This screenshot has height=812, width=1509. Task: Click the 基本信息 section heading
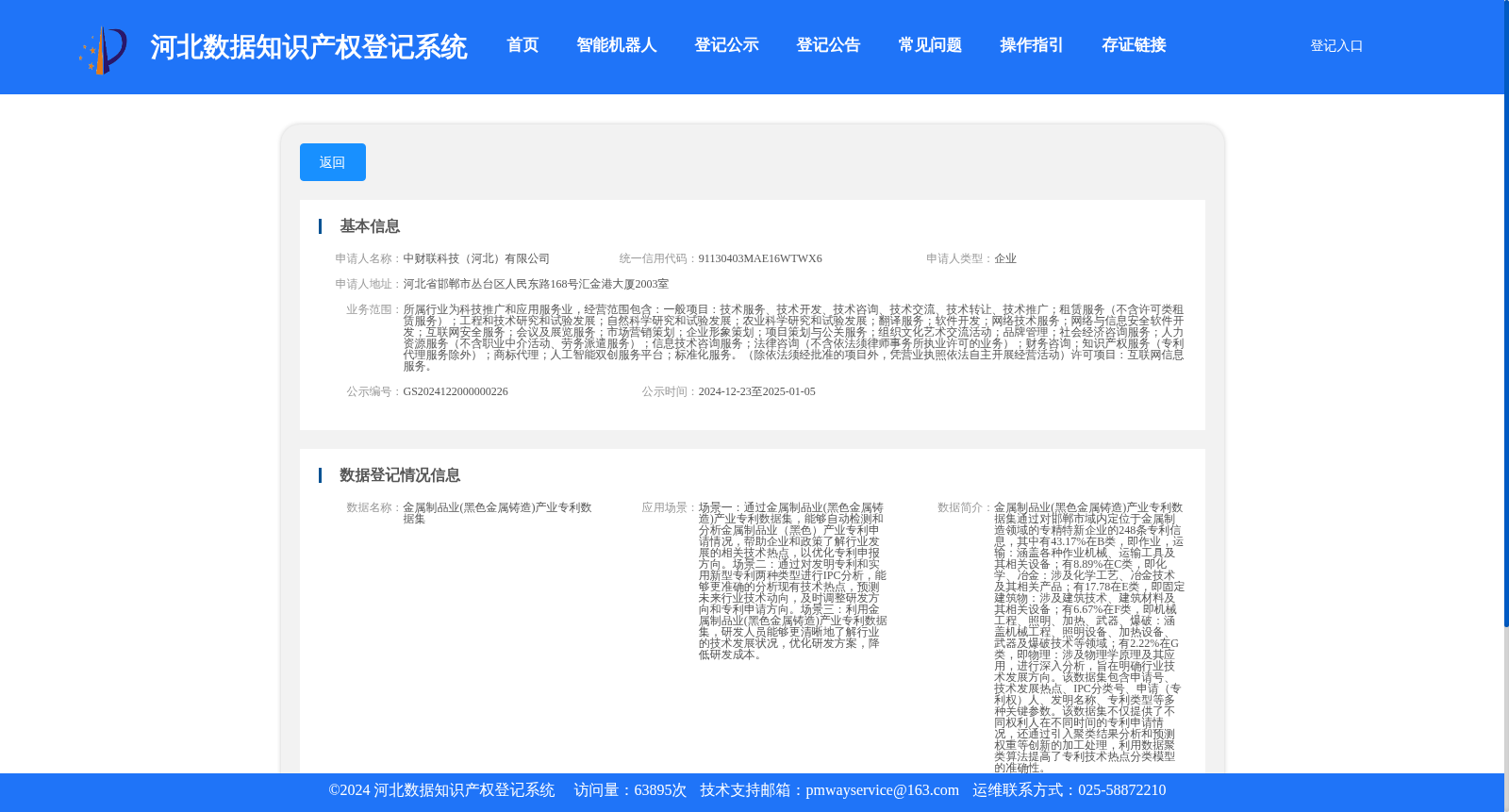(x=370, y=226)
